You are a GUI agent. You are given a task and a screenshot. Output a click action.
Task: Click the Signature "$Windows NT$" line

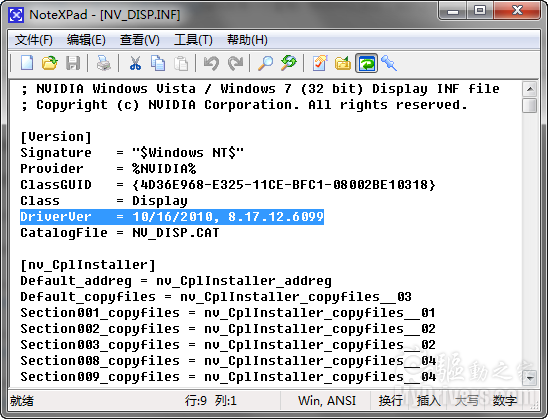(132, 153)
